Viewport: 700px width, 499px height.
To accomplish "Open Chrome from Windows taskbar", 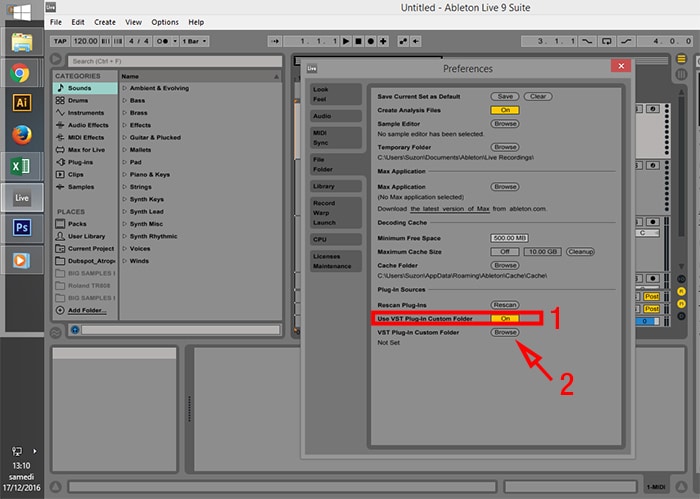I will click(x=21, y=73).
